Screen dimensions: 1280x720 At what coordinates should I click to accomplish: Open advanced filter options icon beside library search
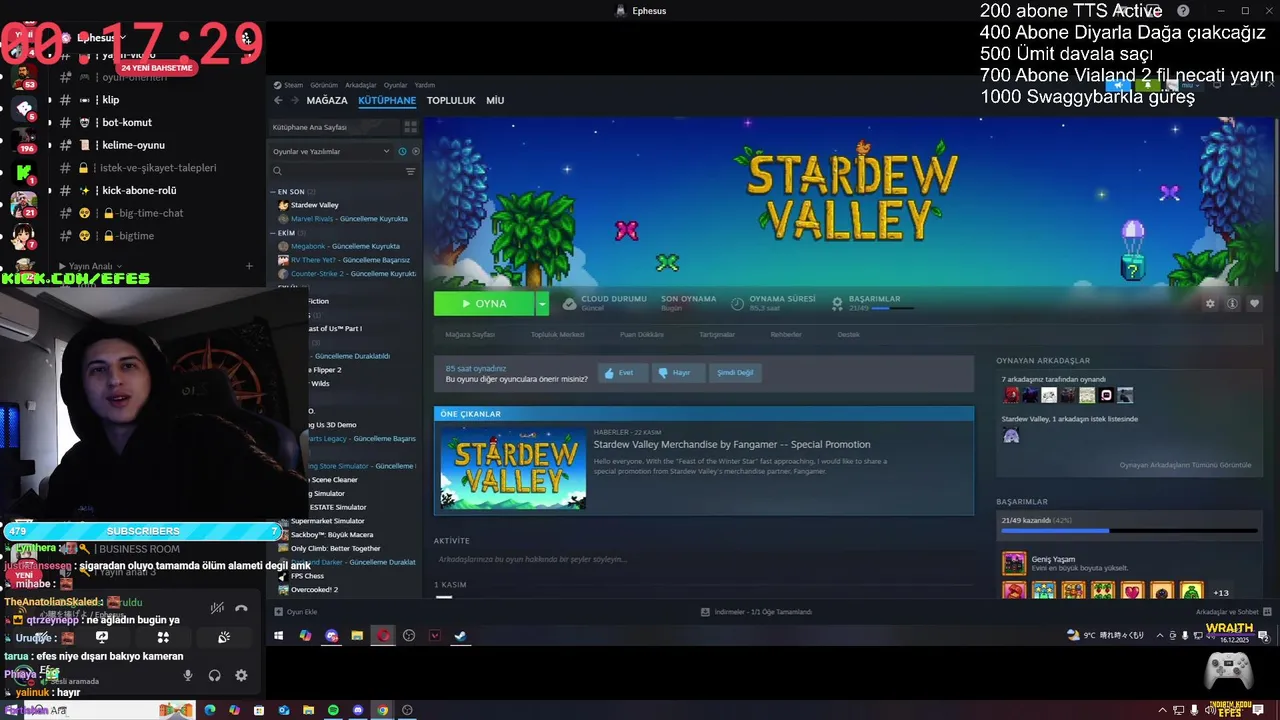410,171
